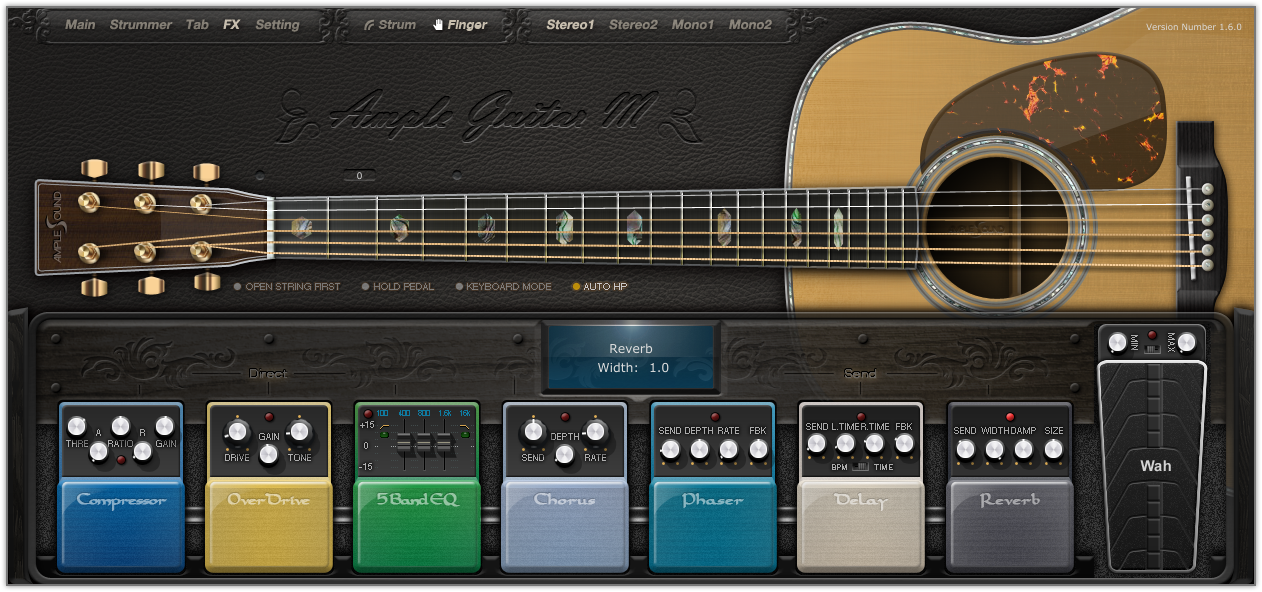Click the Delay R.TIME knob
The height and width of the screenshot is (592, 1262).
pos(875,443)
